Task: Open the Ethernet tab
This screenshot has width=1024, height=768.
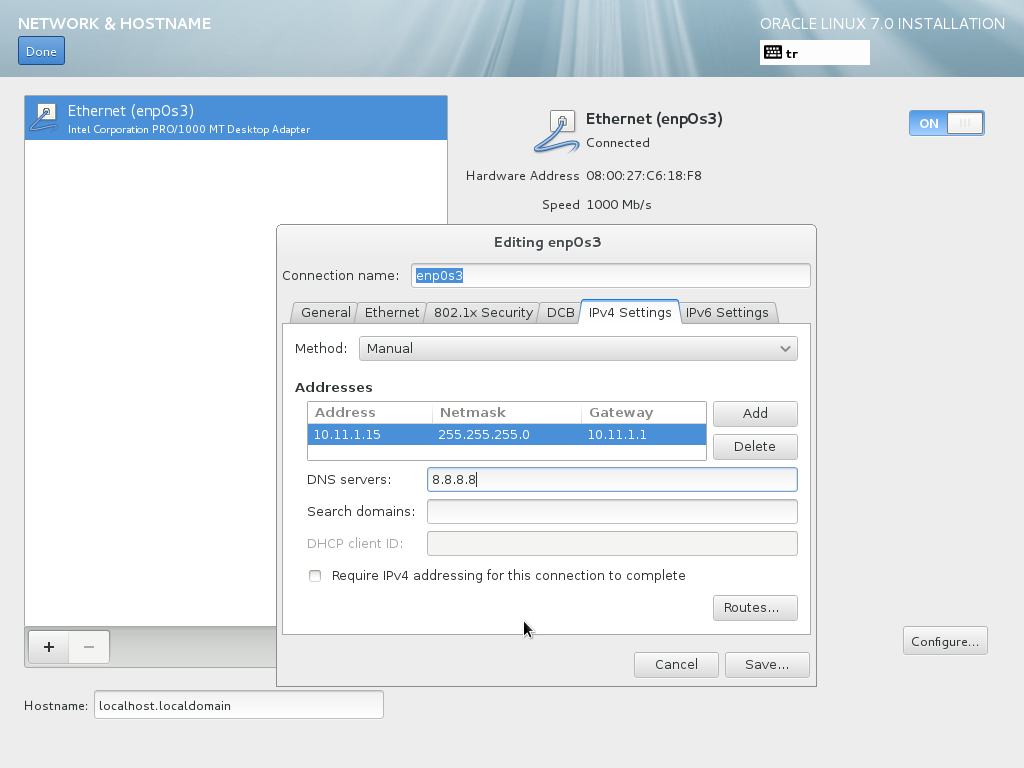Action: pyautogui.click(x=391, y=313)
